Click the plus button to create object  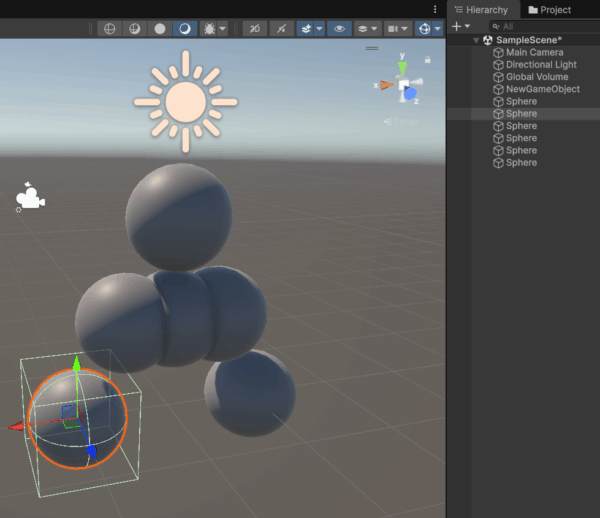(456, 26)
